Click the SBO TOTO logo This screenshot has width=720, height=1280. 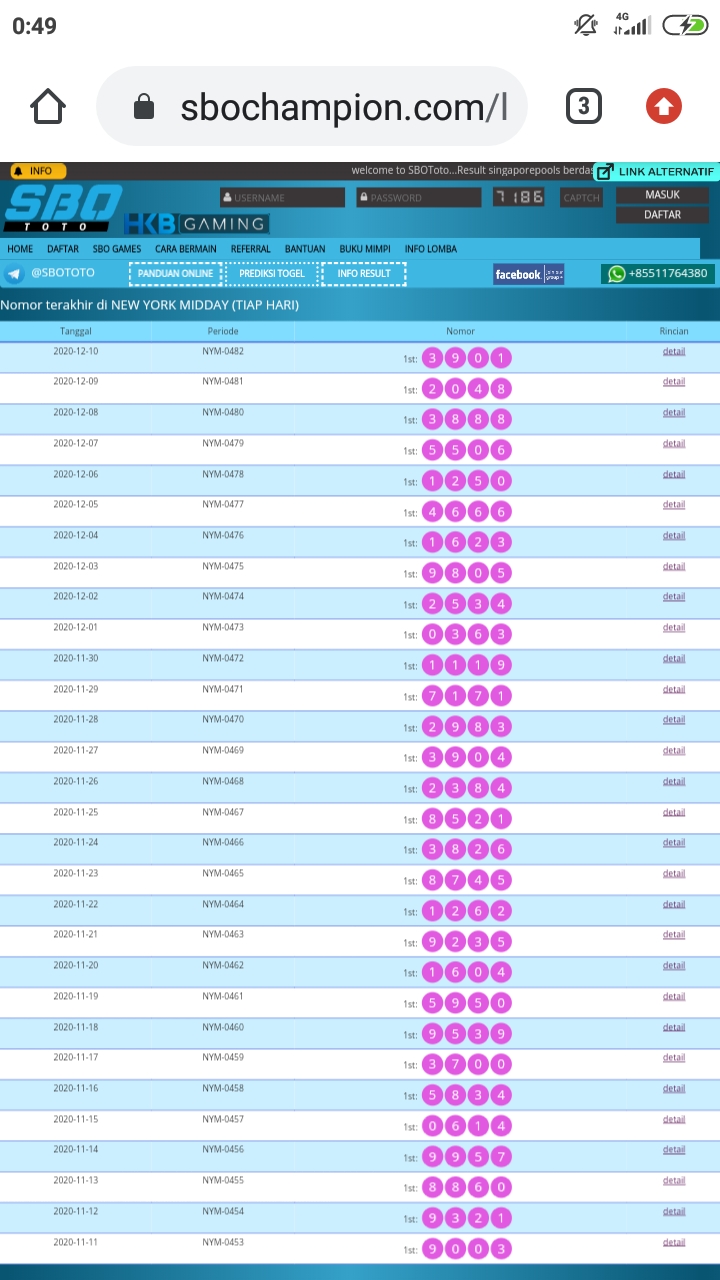tap(62, 209)
